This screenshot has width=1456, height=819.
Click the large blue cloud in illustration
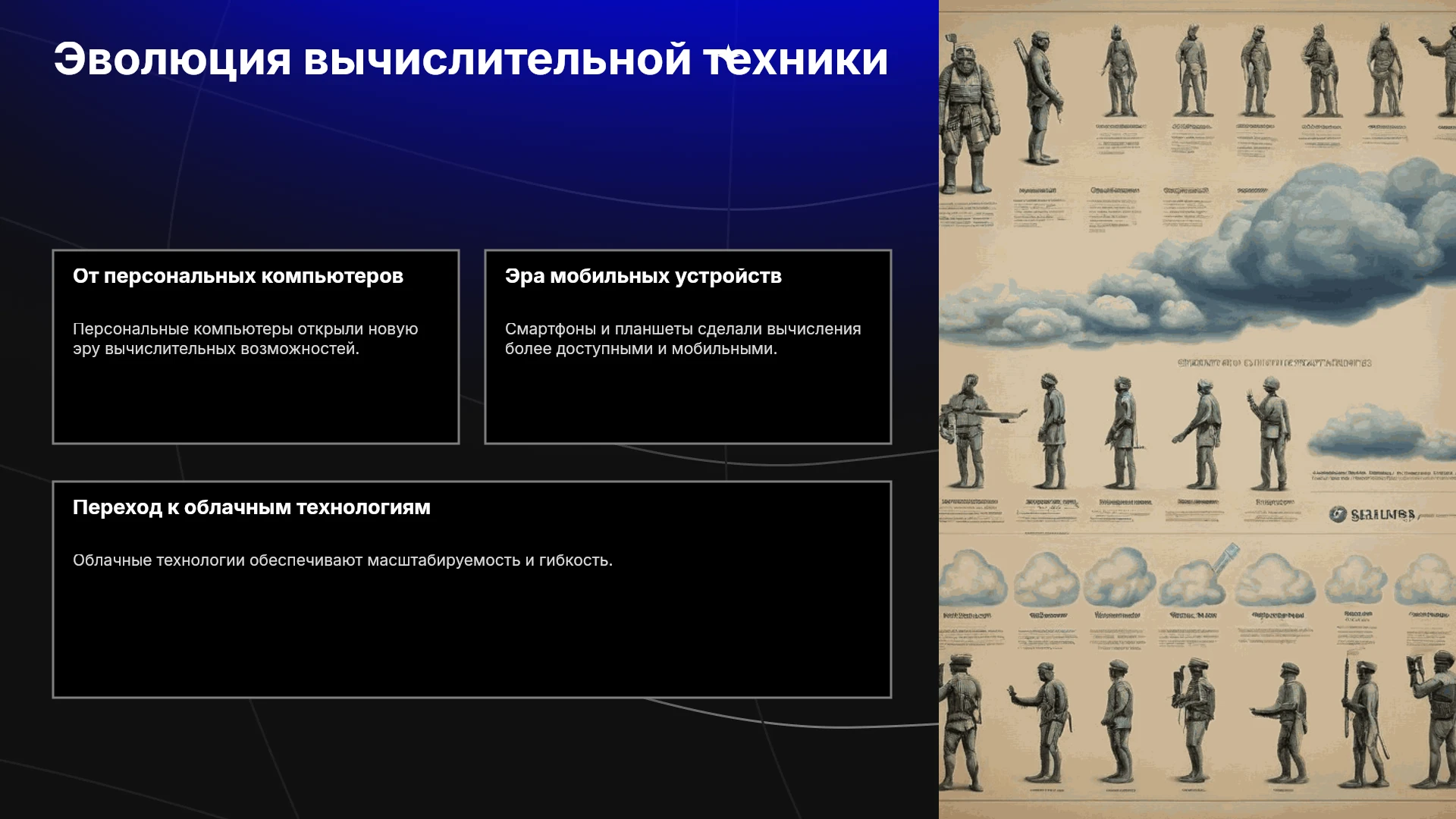(1244, 258)
